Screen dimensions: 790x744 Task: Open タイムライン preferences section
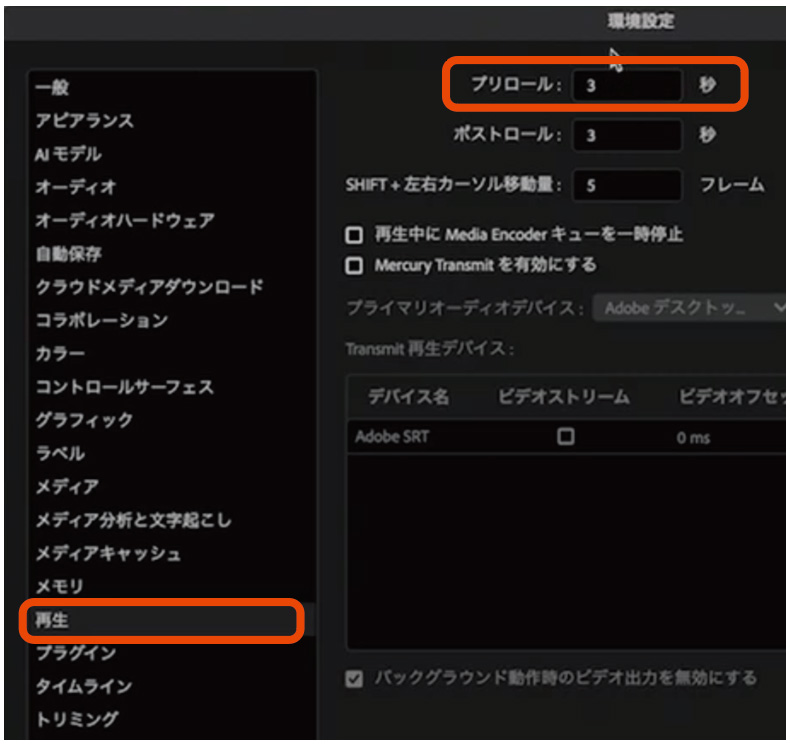(x=84, y=686)
